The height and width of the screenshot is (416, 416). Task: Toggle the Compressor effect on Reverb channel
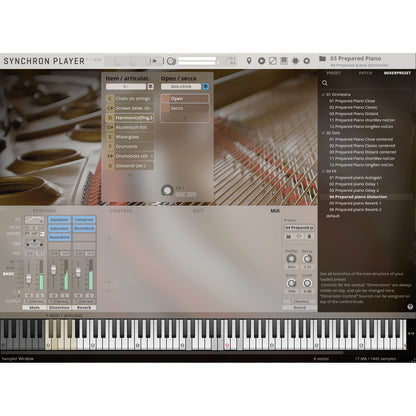click(84, 220)
